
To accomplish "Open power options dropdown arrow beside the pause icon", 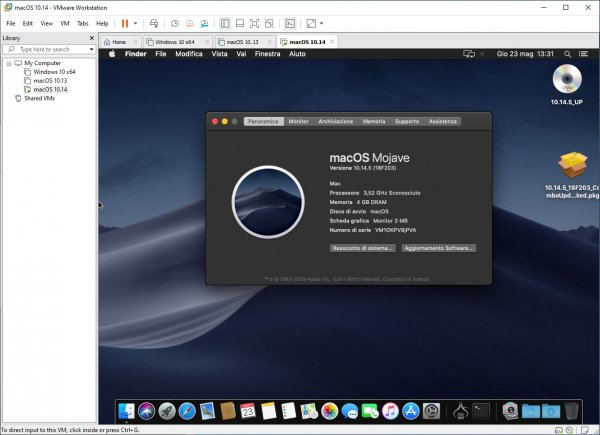I will point(135,23).
